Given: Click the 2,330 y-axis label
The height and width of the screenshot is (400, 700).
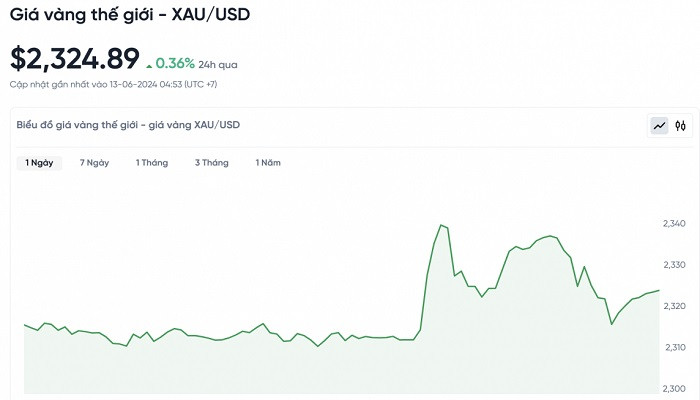Looking at the screenshot, I should (x=674, y=264).
